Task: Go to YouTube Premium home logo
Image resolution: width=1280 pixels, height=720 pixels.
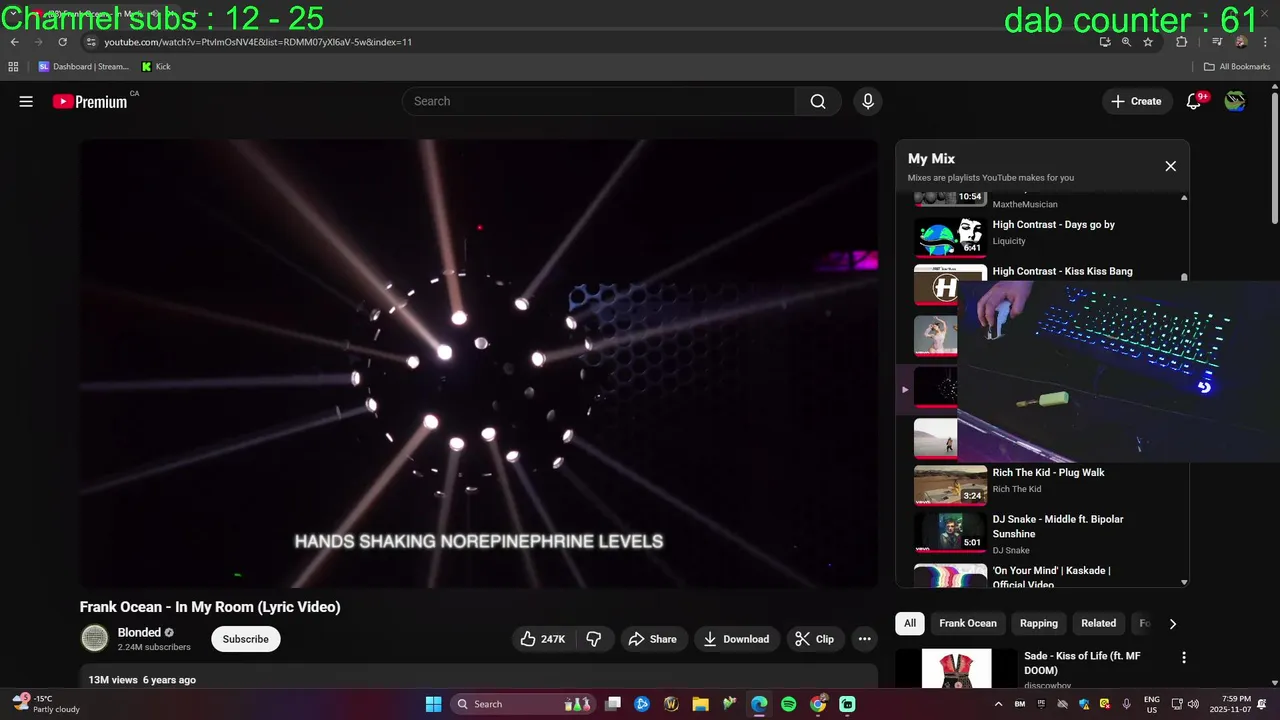Action: tap(90, 101)
